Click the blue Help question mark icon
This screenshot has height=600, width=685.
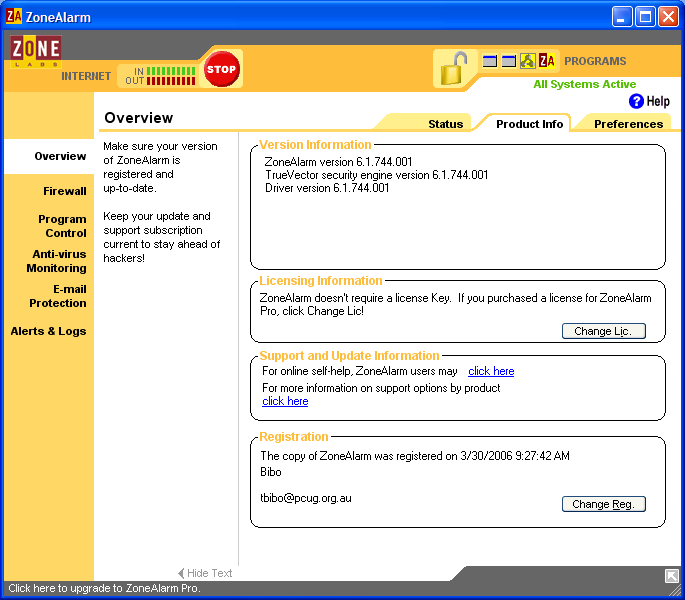[x=636, y=101]
